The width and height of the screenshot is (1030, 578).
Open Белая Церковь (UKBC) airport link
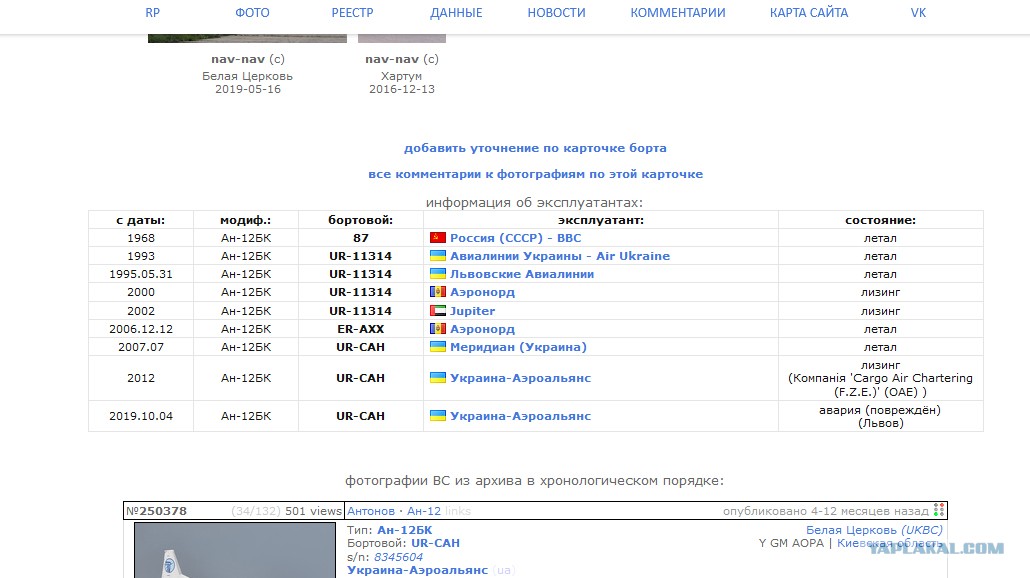(x=874, y=530)
